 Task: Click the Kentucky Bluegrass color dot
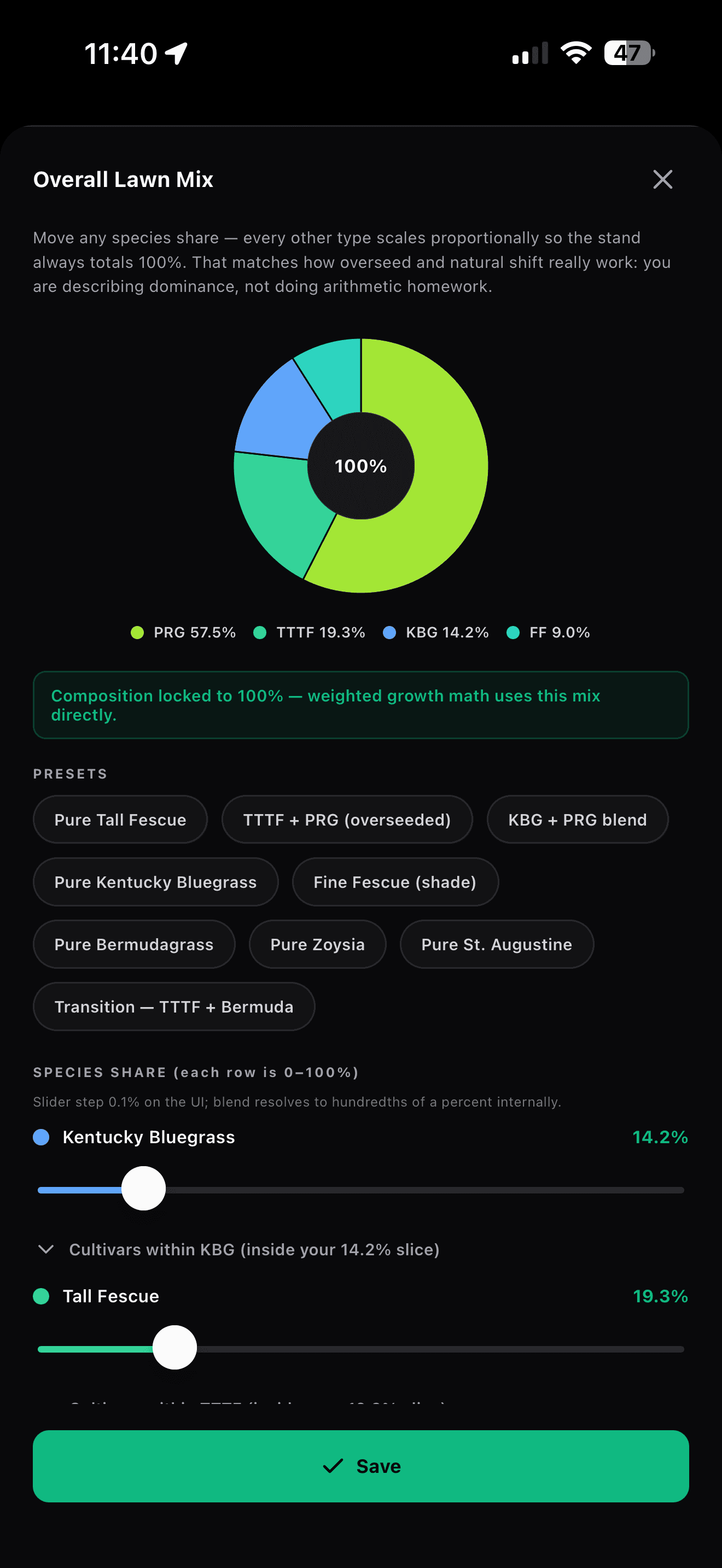(x=42, y=1137)
